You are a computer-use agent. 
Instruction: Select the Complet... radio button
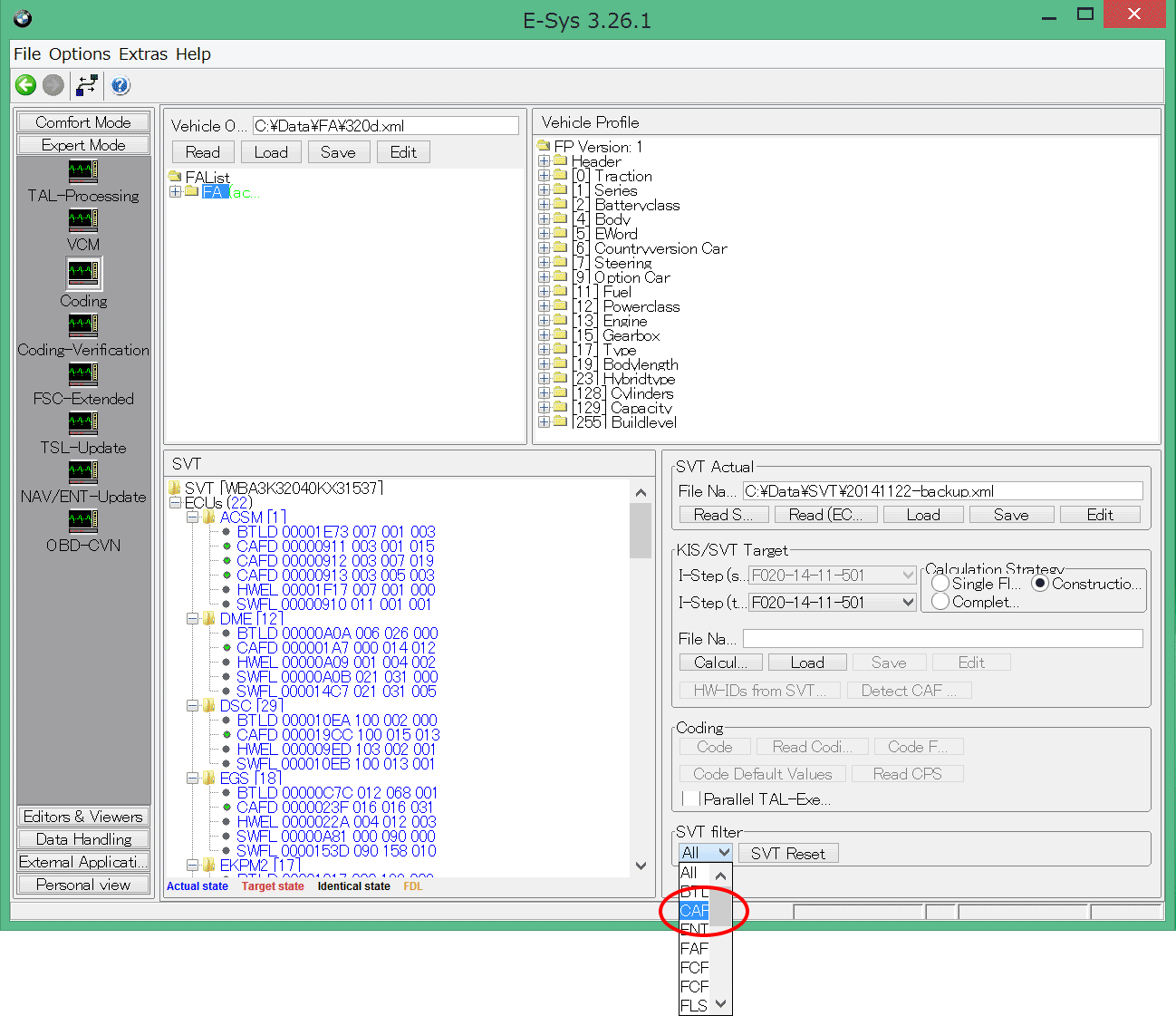pyautogui.click(x=940, y=601)
